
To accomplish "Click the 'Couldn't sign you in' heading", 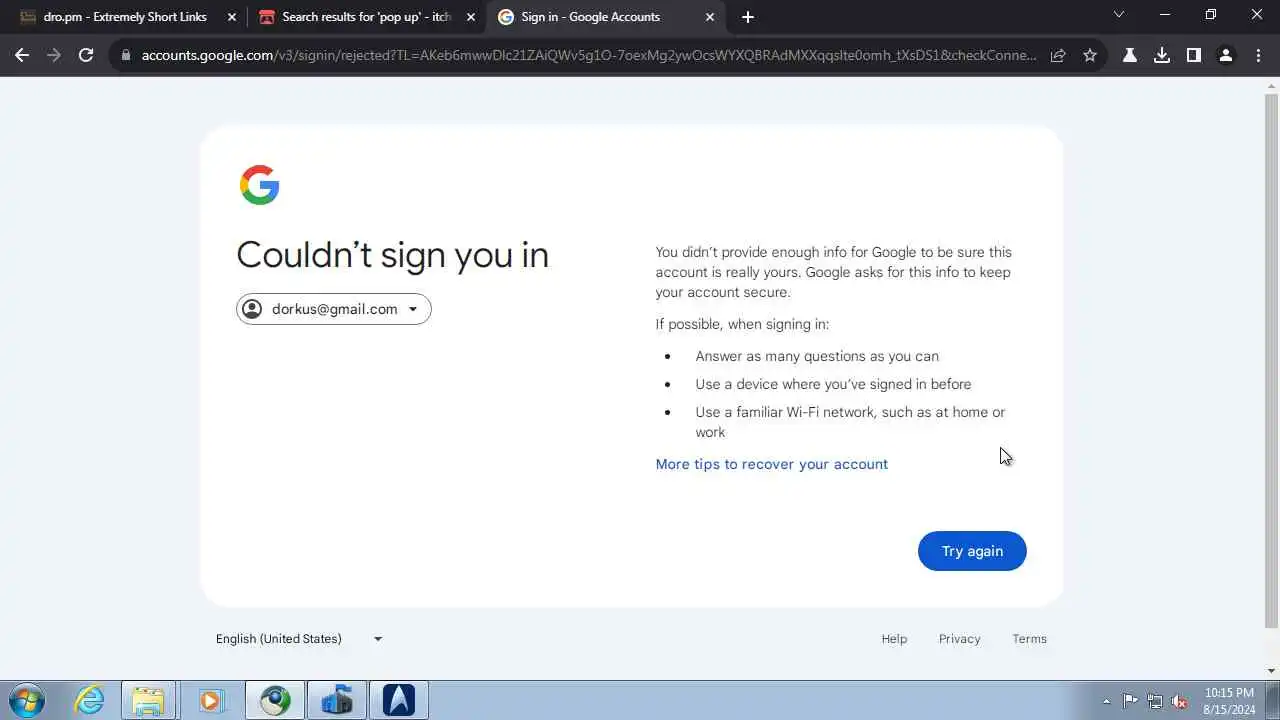I will (x=392, y=255).
